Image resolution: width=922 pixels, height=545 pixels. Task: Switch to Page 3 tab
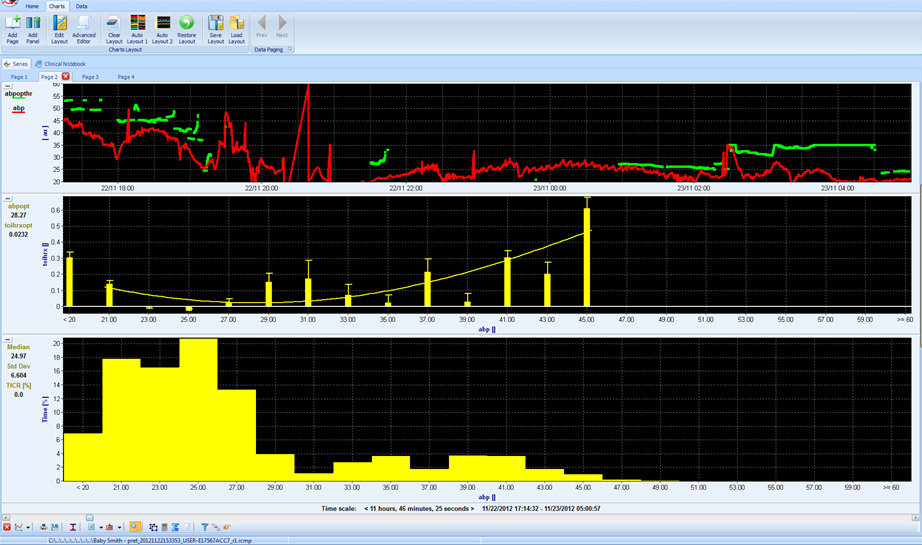(x=90, y=76)
